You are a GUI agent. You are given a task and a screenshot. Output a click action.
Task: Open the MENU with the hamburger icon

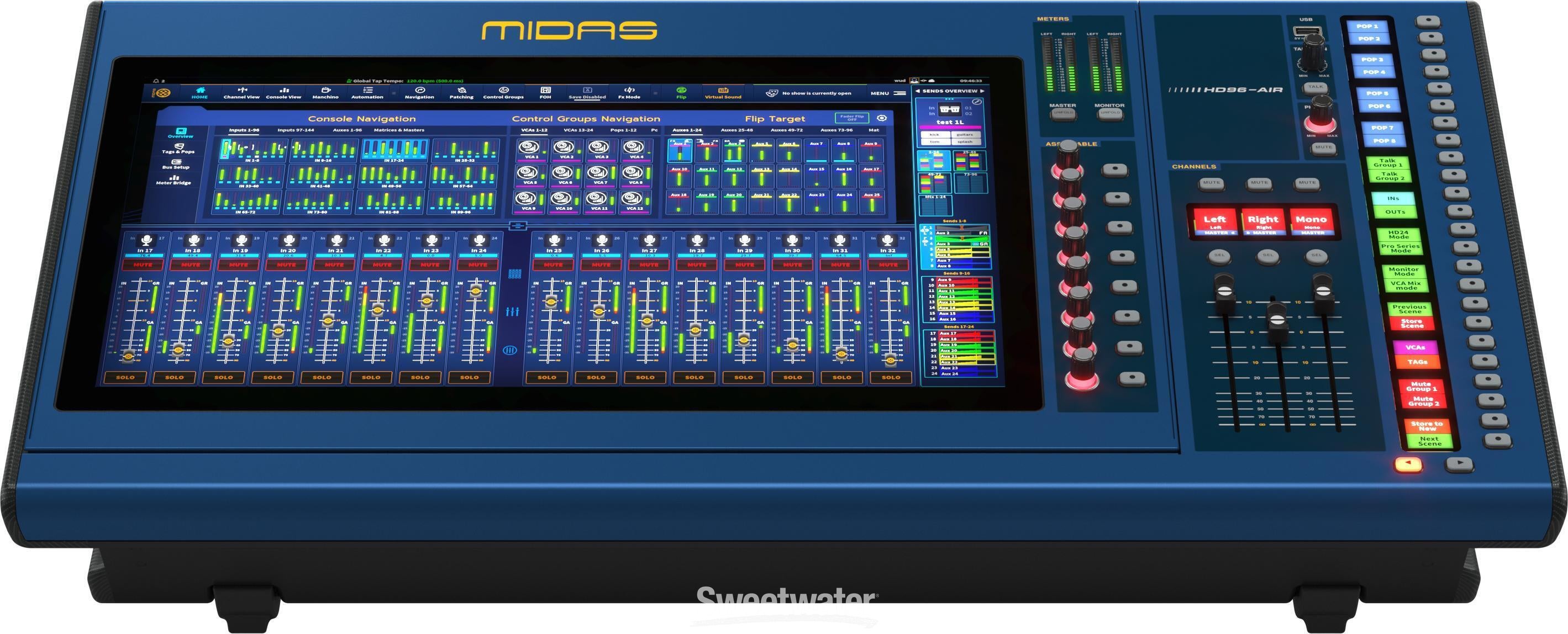[899, 93]
